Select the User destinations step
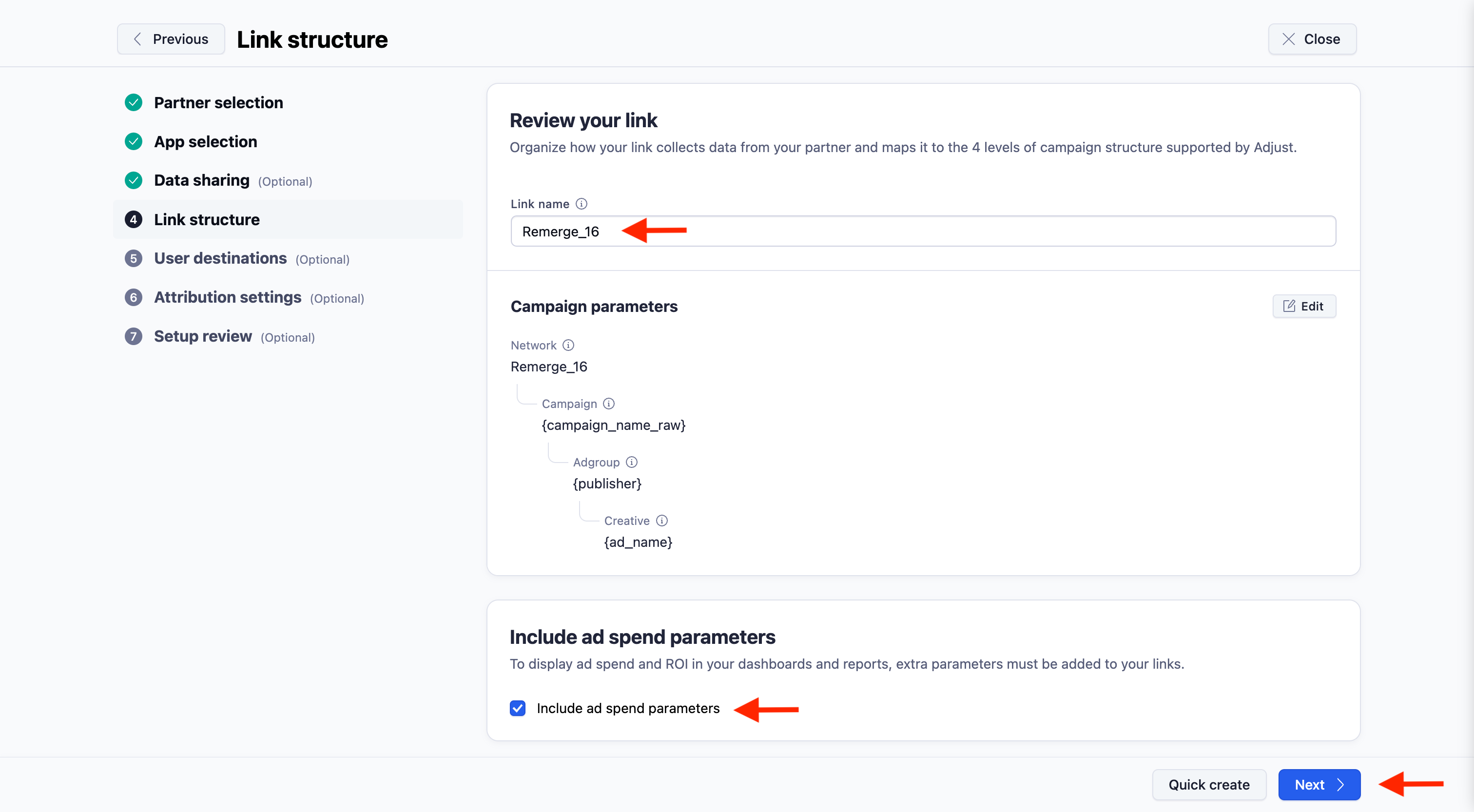Screen dimensions: 1474x812 [220, 258]
